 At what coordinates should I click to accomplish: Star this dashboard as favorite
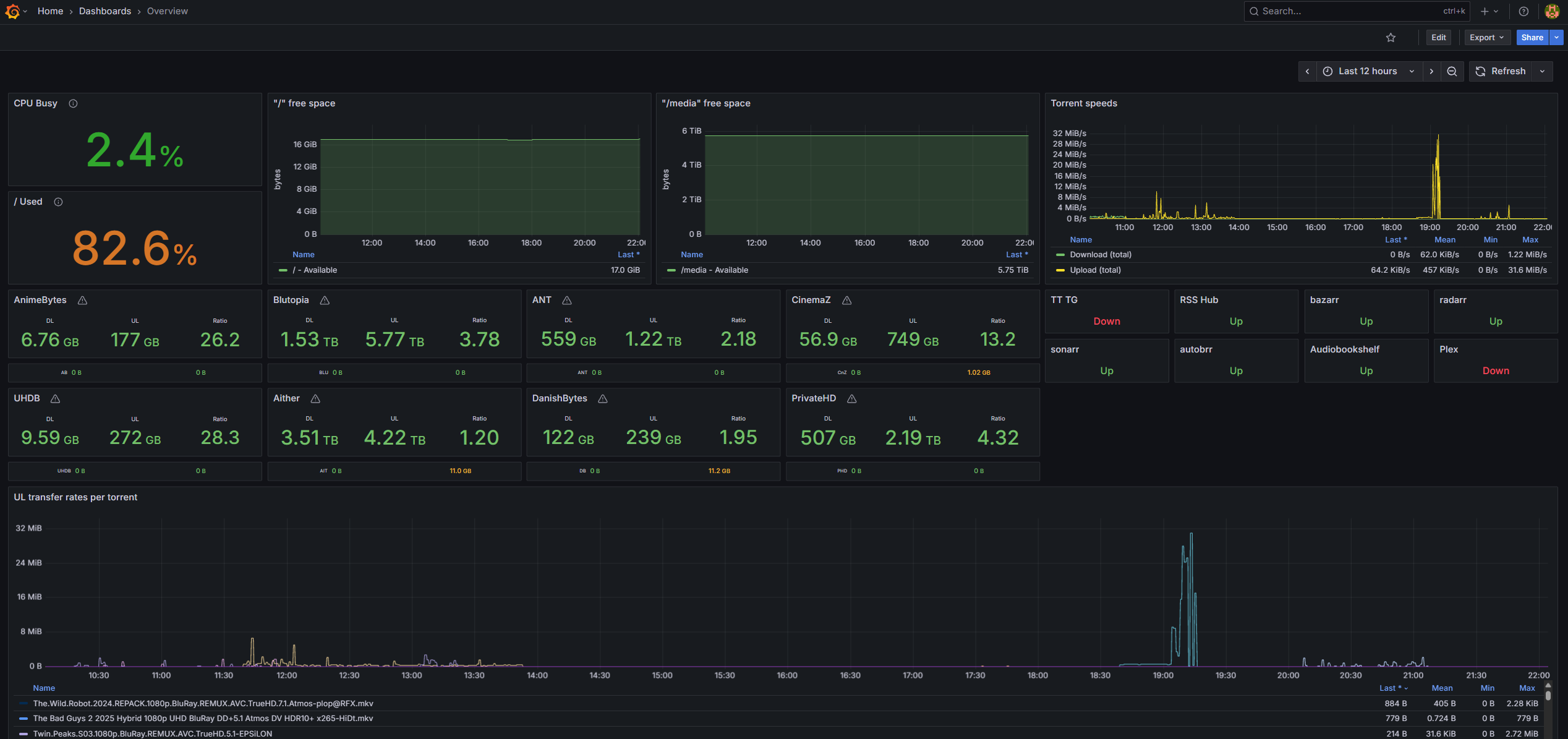point(1391,38)
